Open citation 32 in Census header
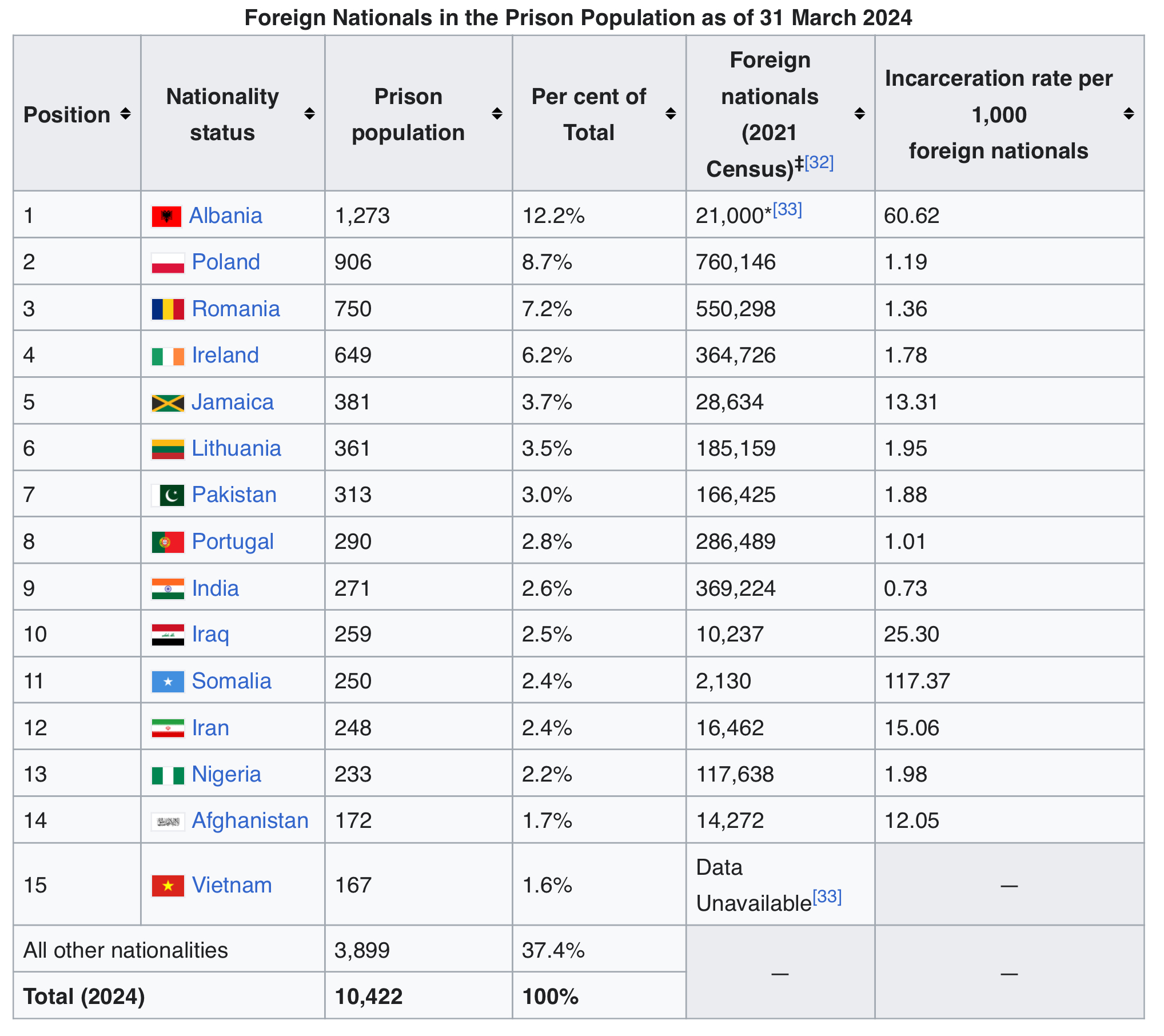The image size is (1164, 1036). pos(819,163)
